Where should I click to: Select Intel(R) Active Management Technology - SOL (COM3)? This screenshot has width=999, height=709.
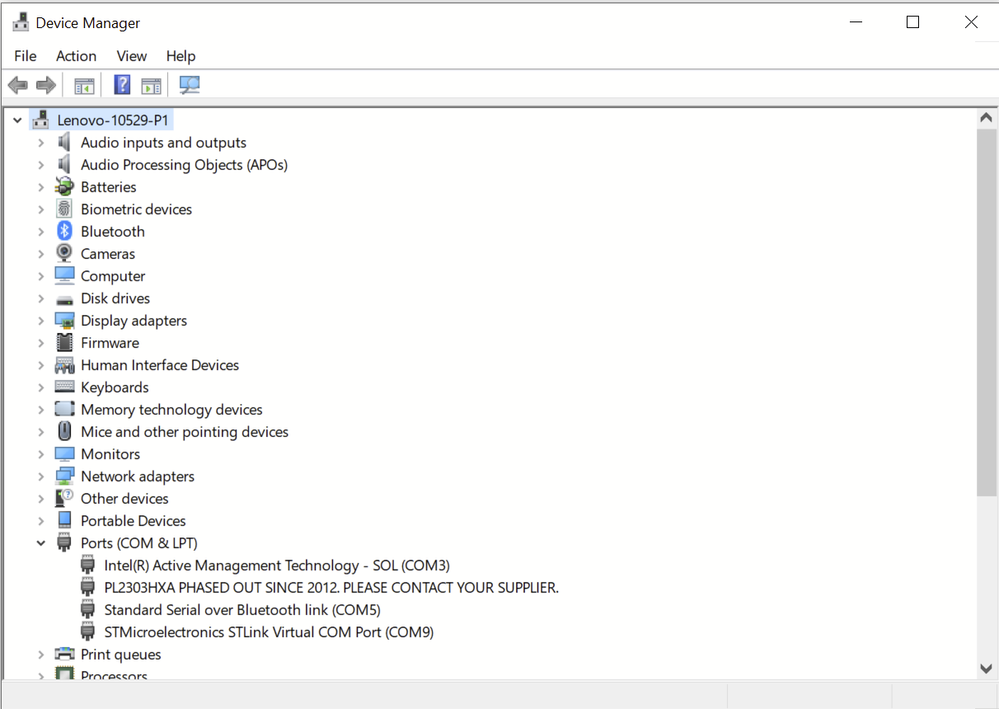pos(277,566)
